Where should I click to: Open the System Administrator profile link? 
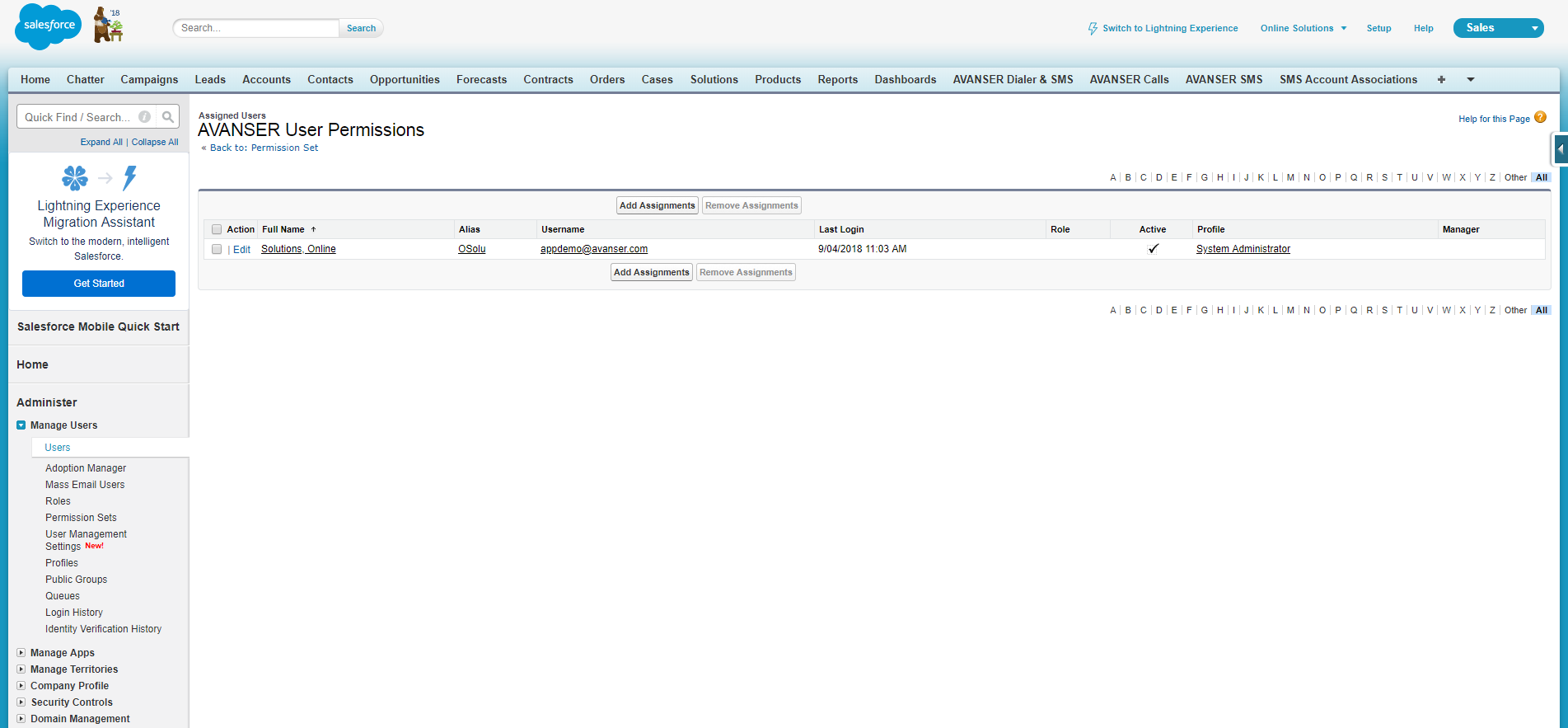coord(1243,249)
